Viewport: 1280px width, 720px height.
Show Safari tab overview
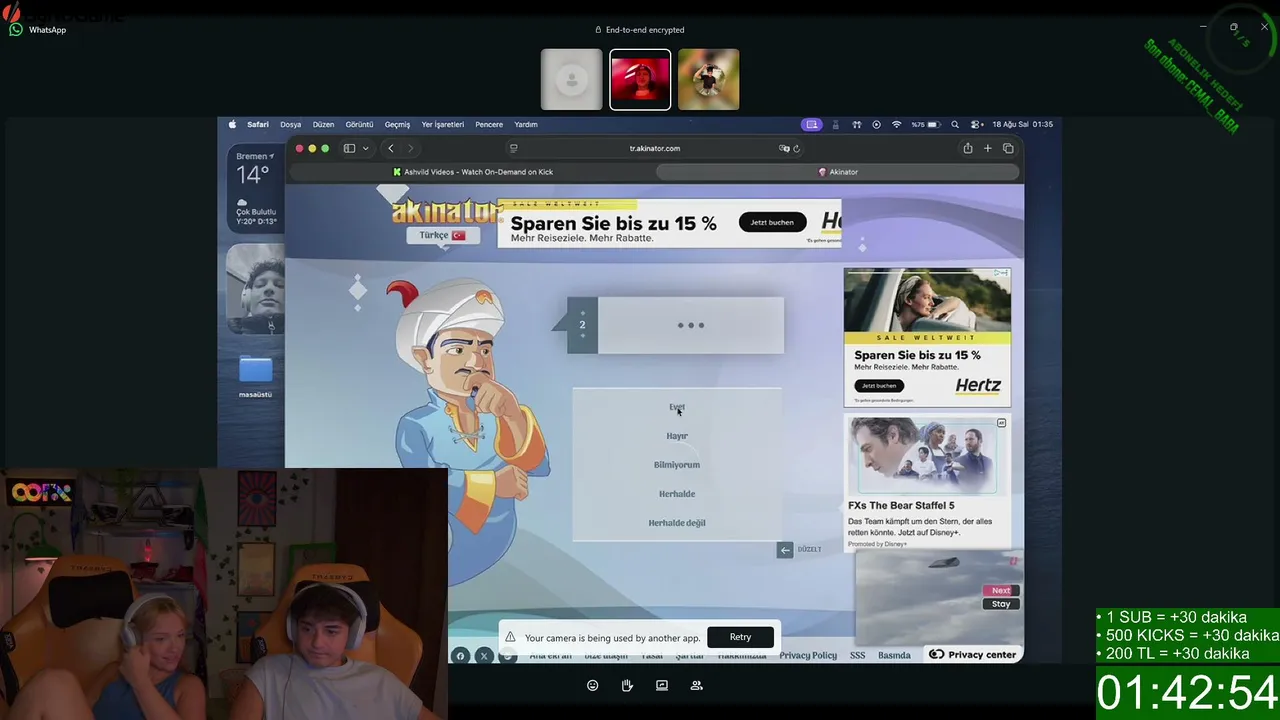(x=1008, y=148)
